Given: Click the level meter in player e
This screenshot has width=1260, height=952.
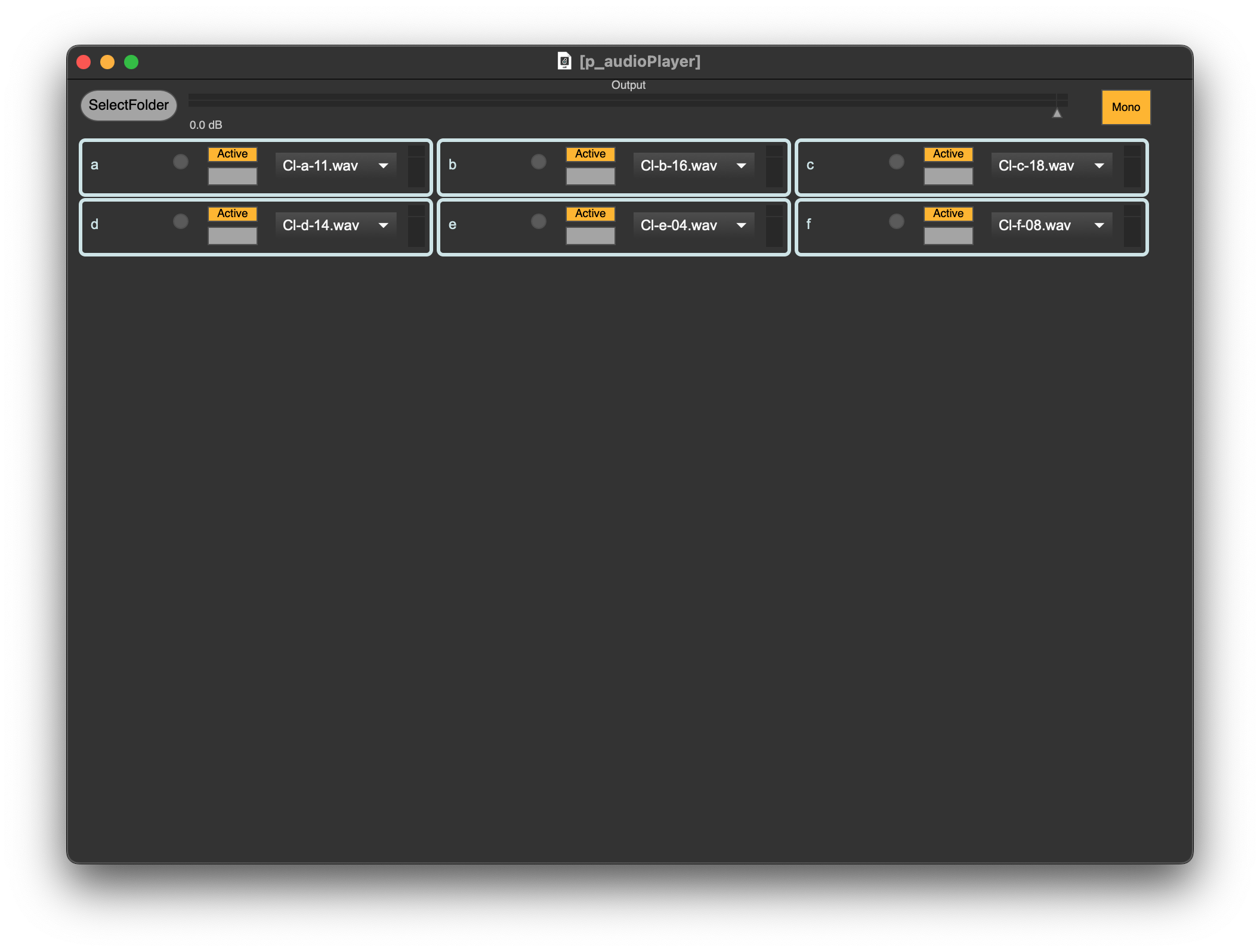Looking at the screenshot, I should pos(774,226).
